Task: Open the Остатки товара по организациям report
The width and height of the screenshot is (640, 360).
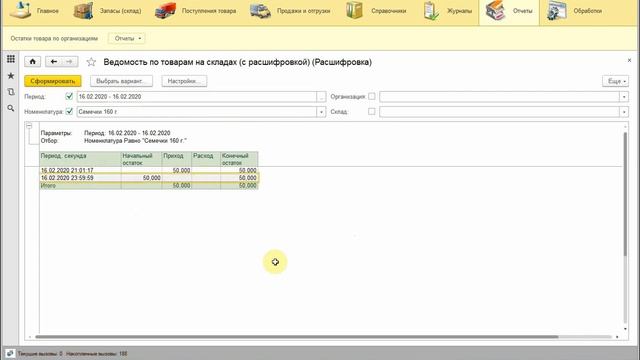Action: (54, 38)
